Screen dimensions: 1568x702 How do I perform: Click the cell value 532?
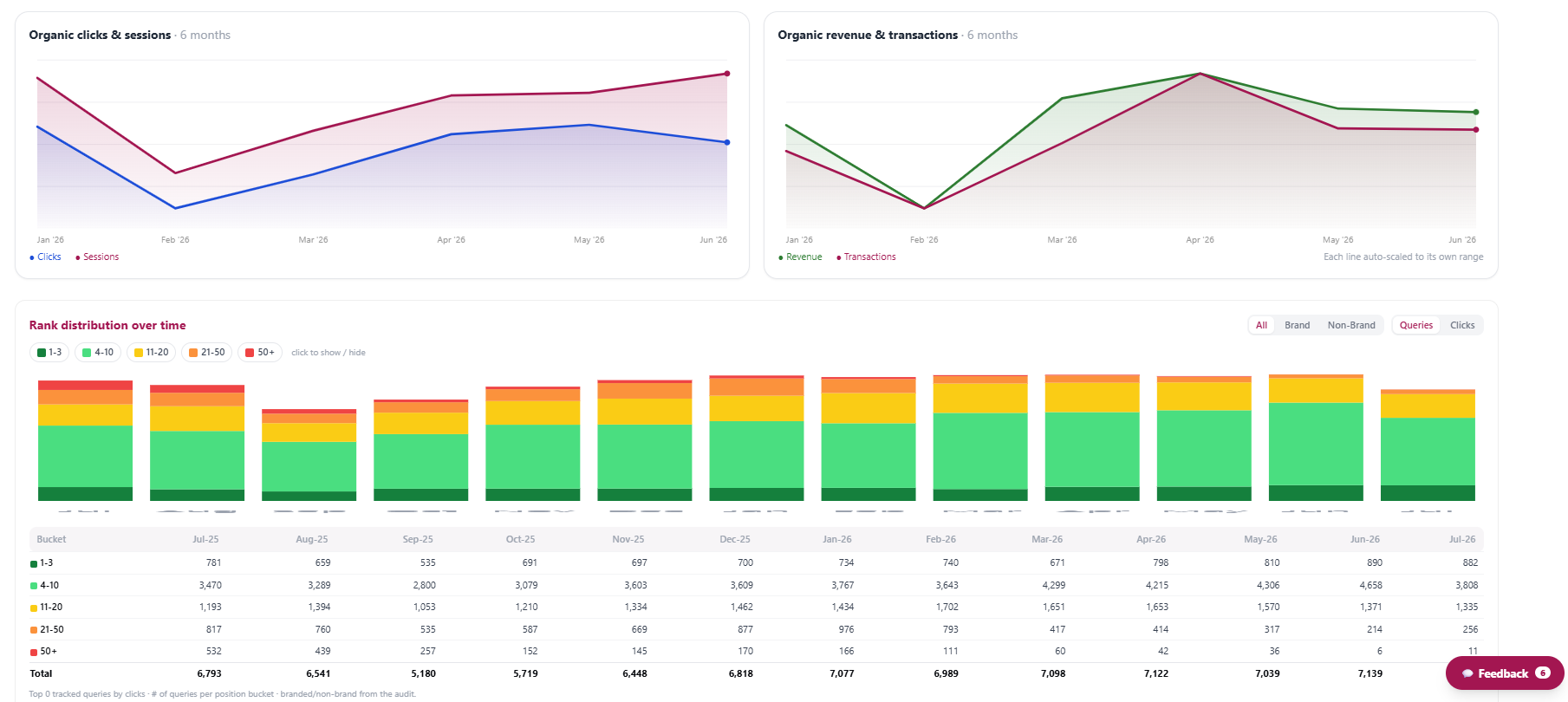(213, 651)
